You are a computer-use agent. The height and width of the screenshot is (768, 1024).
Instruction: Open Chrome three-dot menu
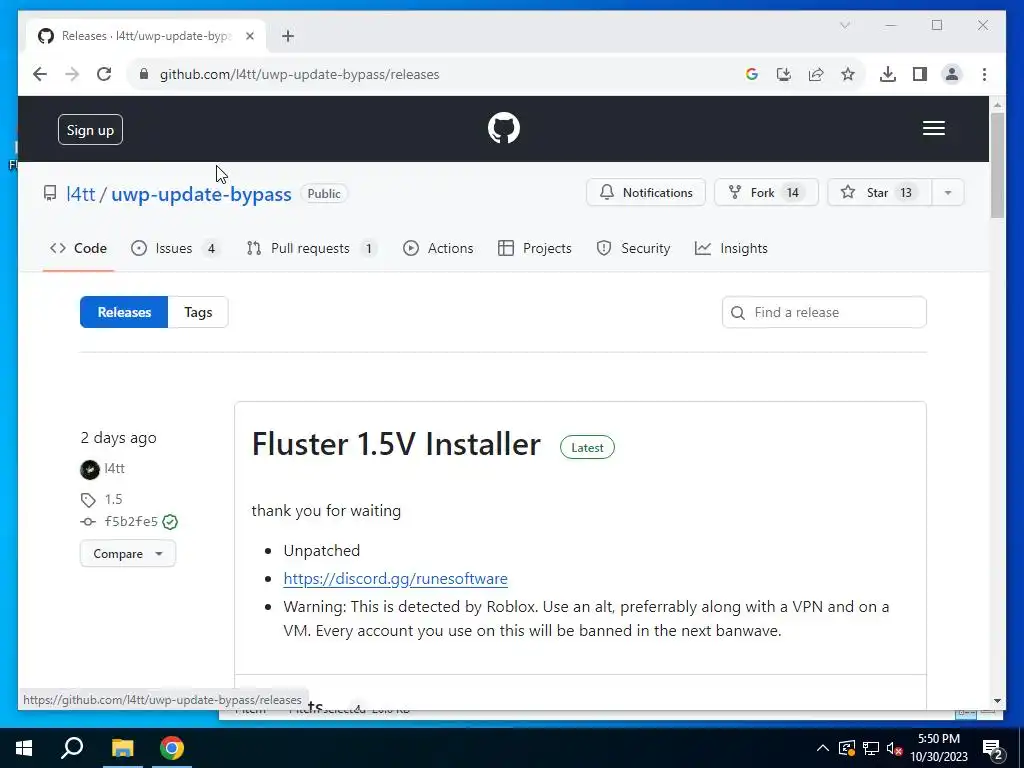pos(984,74)
